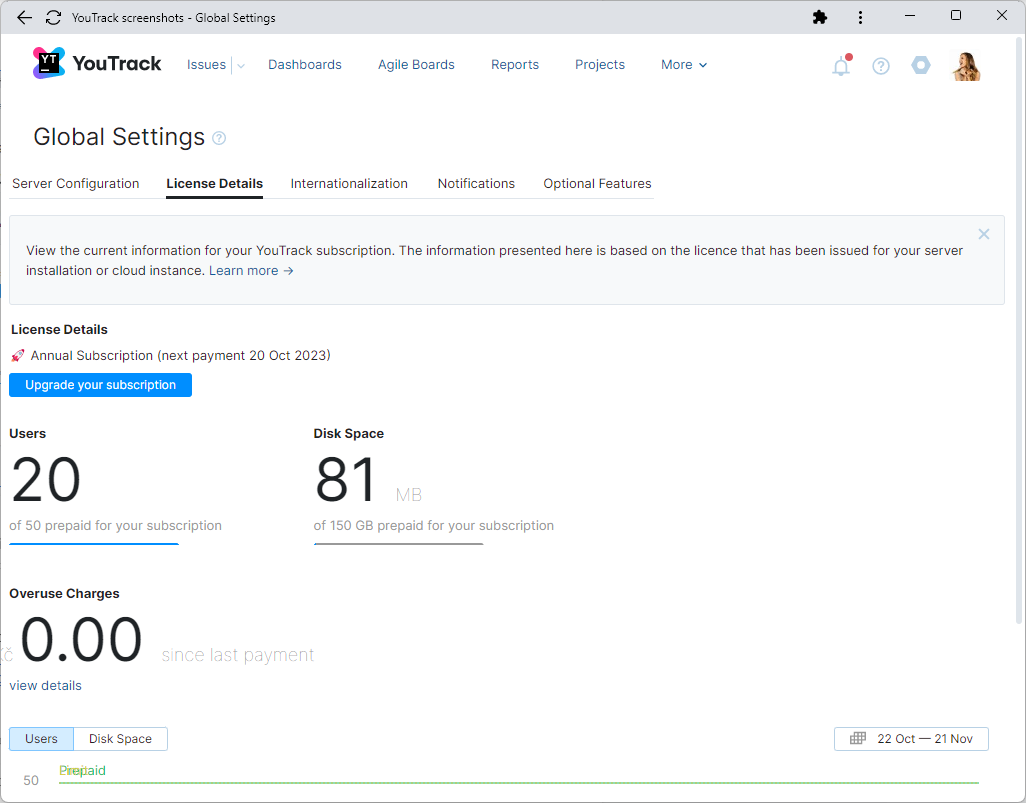This screenshot has width=1026, height=803.
Task: Open the browser three-dot menu
Action: [x=860, y=17]
